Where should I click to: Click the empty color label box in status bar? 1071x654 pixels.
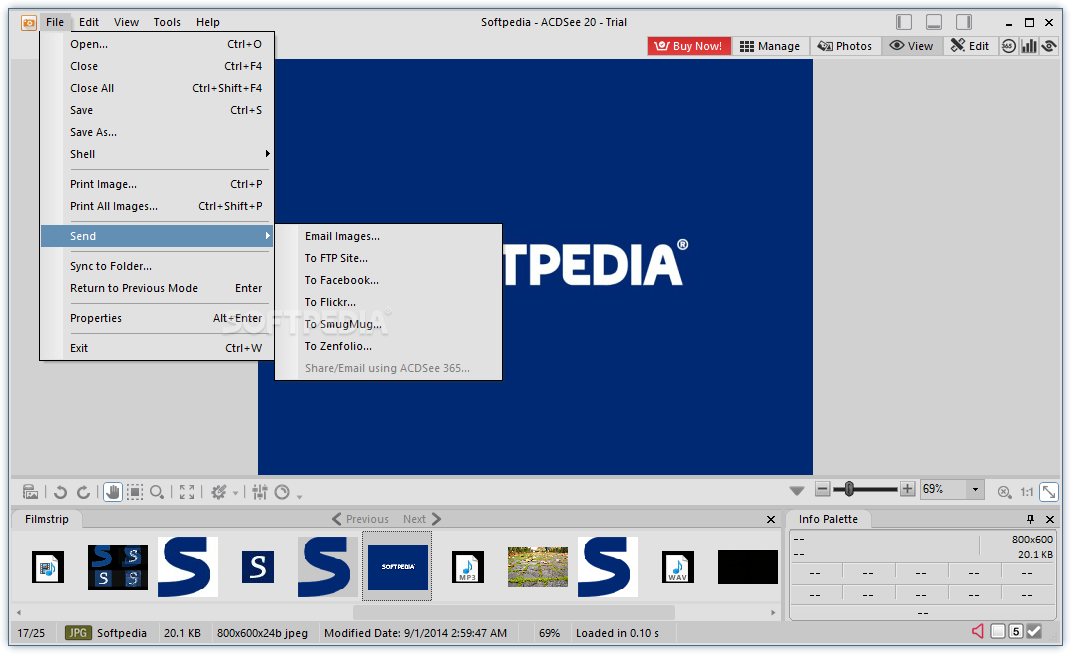(998, 631)
